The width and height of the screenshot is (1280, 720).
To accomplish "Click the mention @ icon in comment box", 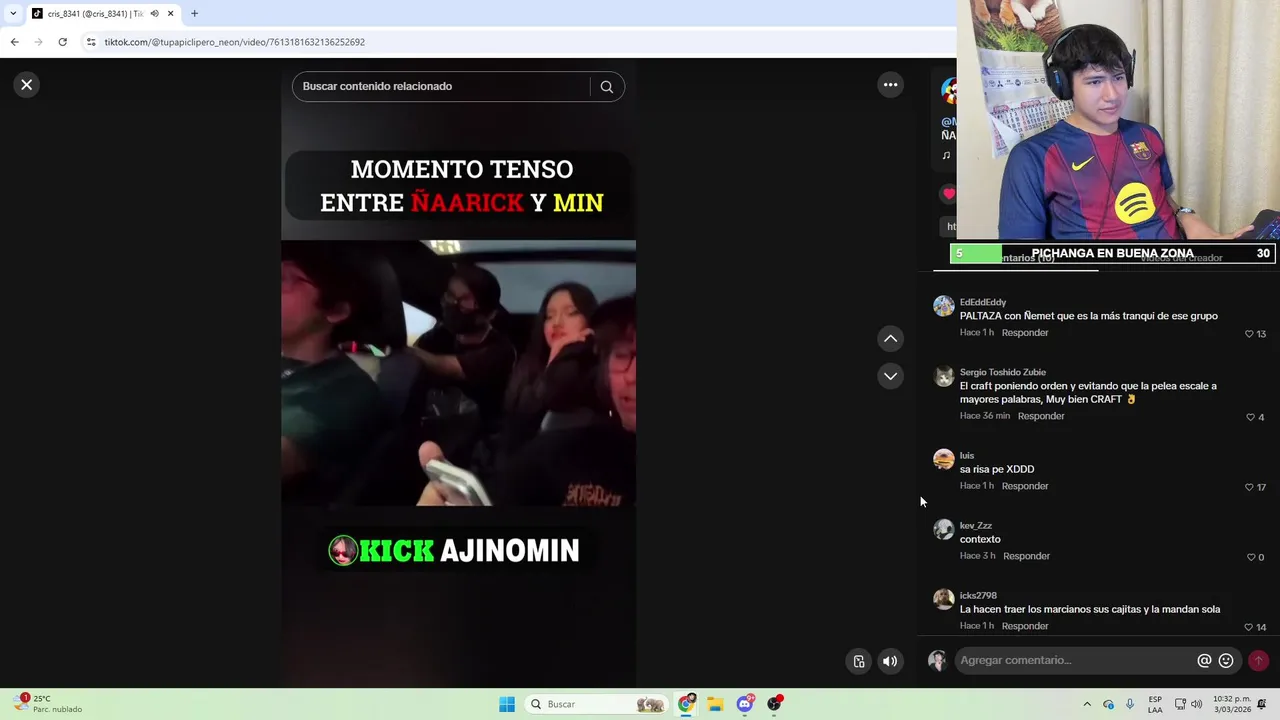I will pyautogui.click(x=1204, y=661).
